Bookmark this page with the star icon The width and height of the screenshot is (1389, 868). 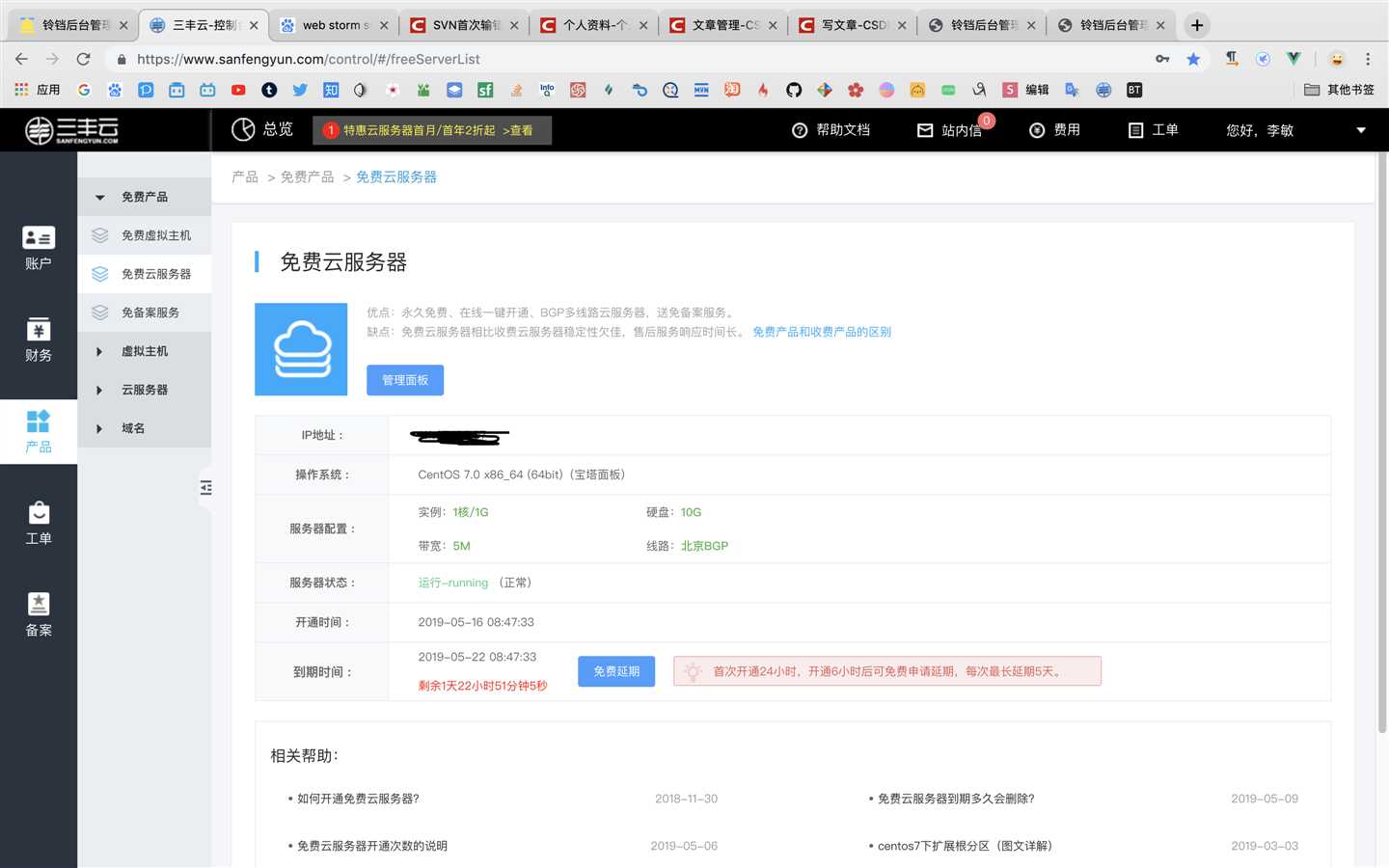coord(1193,59)
